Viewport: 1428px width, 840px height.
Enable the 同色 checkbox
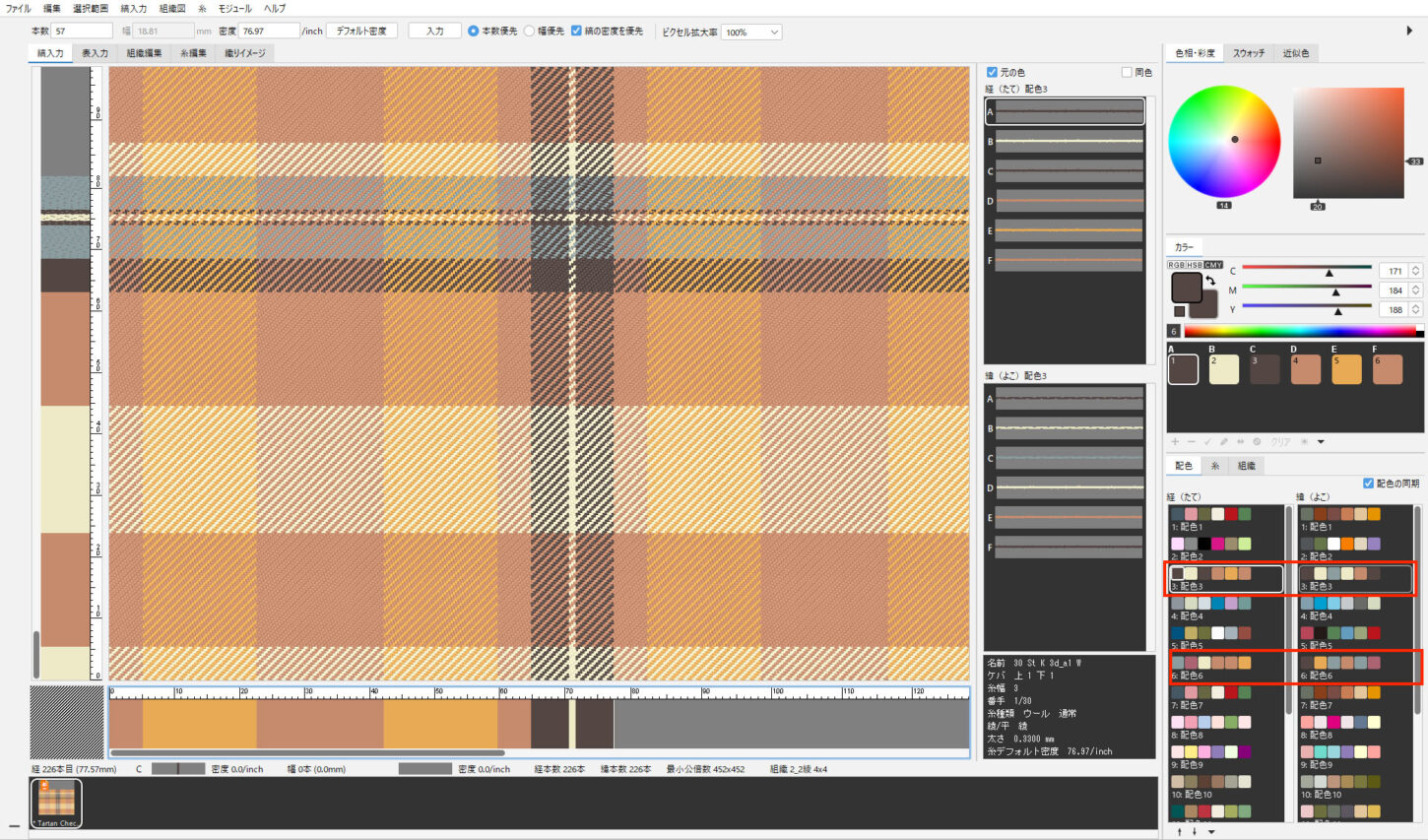coord(1127,72)
